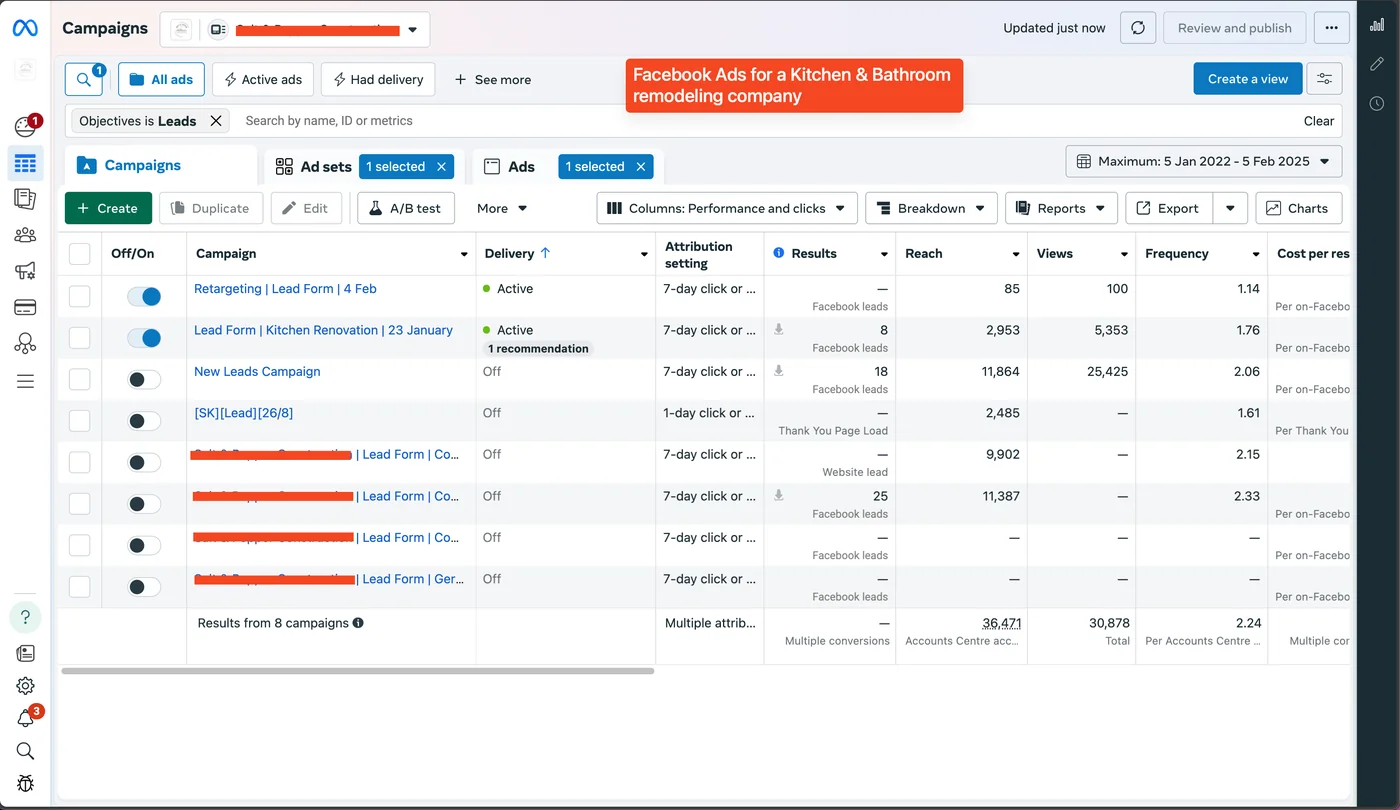The width and height of the screenshot is (1400, 810).
Task: Click the refresh data icon
Action: coord(1137,28)
